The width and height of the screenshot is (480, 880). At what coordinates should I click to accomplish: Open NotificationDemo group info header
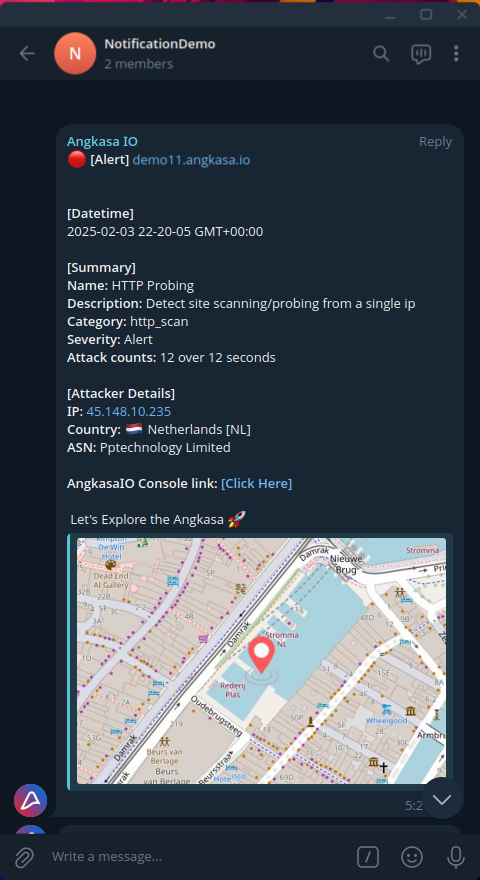click(x=160, y=53)
